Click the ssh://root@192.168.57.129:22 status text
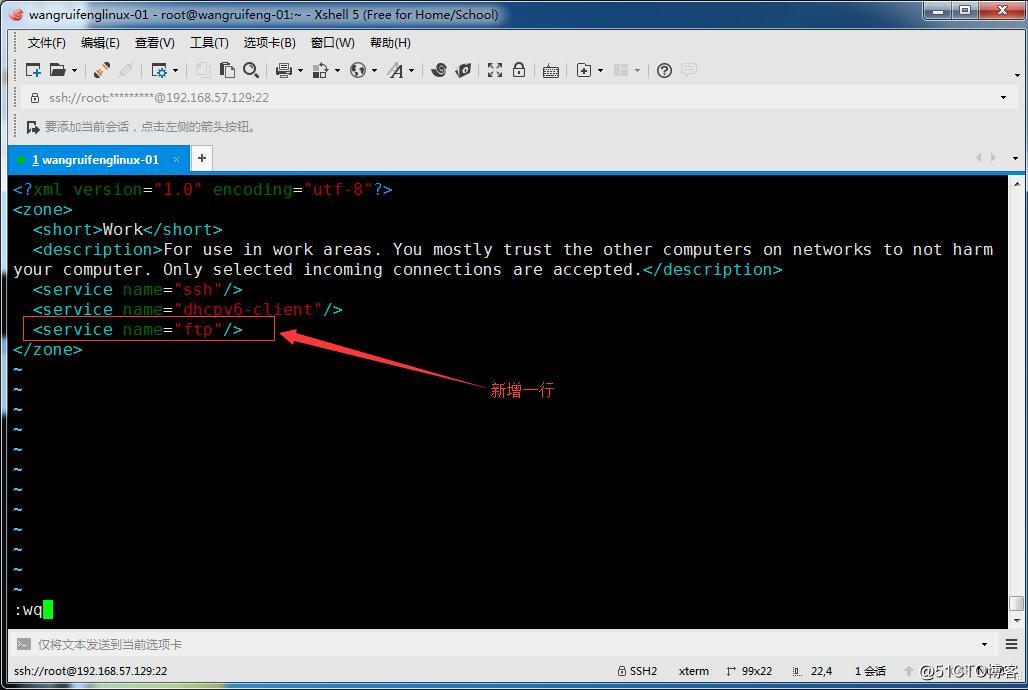 pyautogui.click(x=90, y=671)
